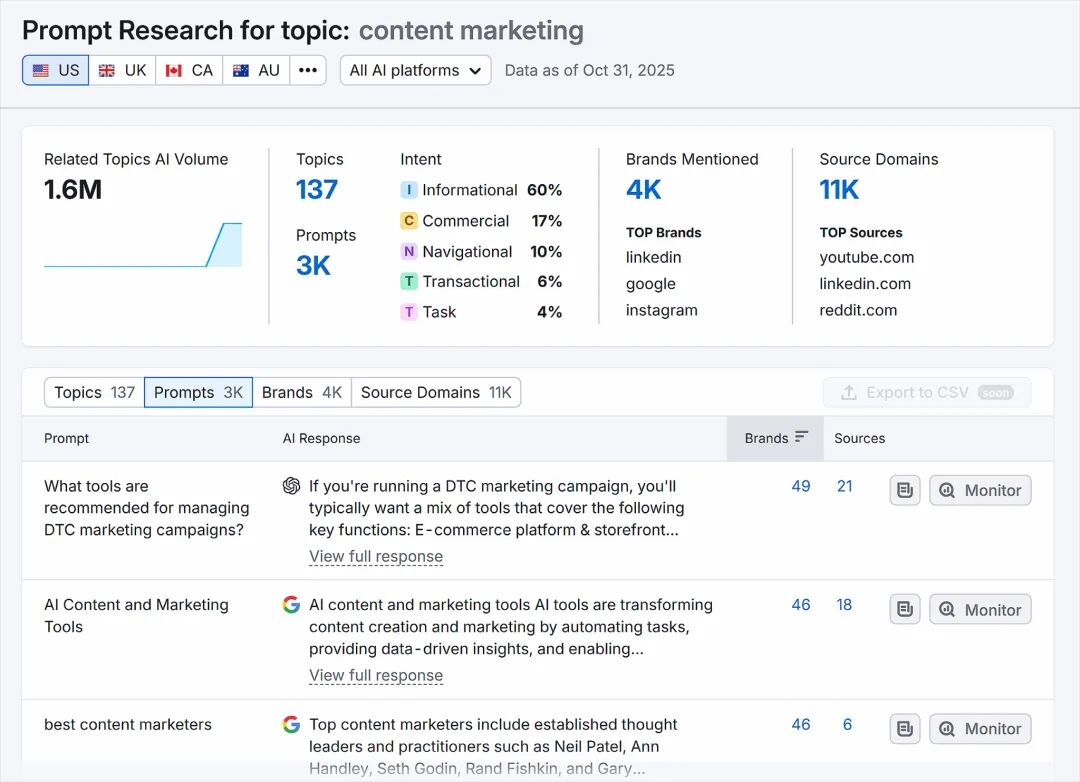
Task: Click the Export to CSV button
Action: point(926,392)
